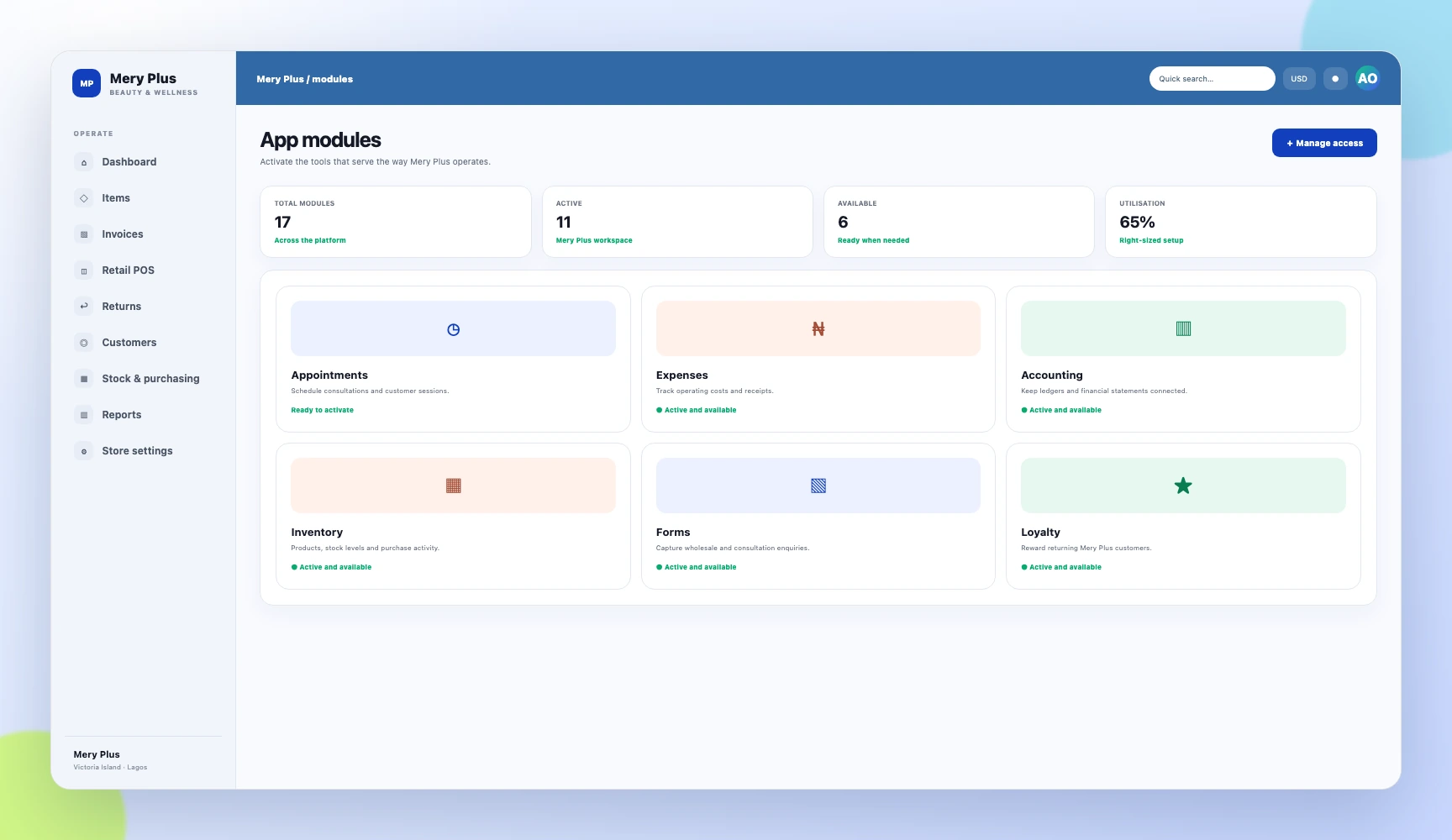1452x840 pixels.
Task: Toggle the theme dot button
Action: point(1335,78)
